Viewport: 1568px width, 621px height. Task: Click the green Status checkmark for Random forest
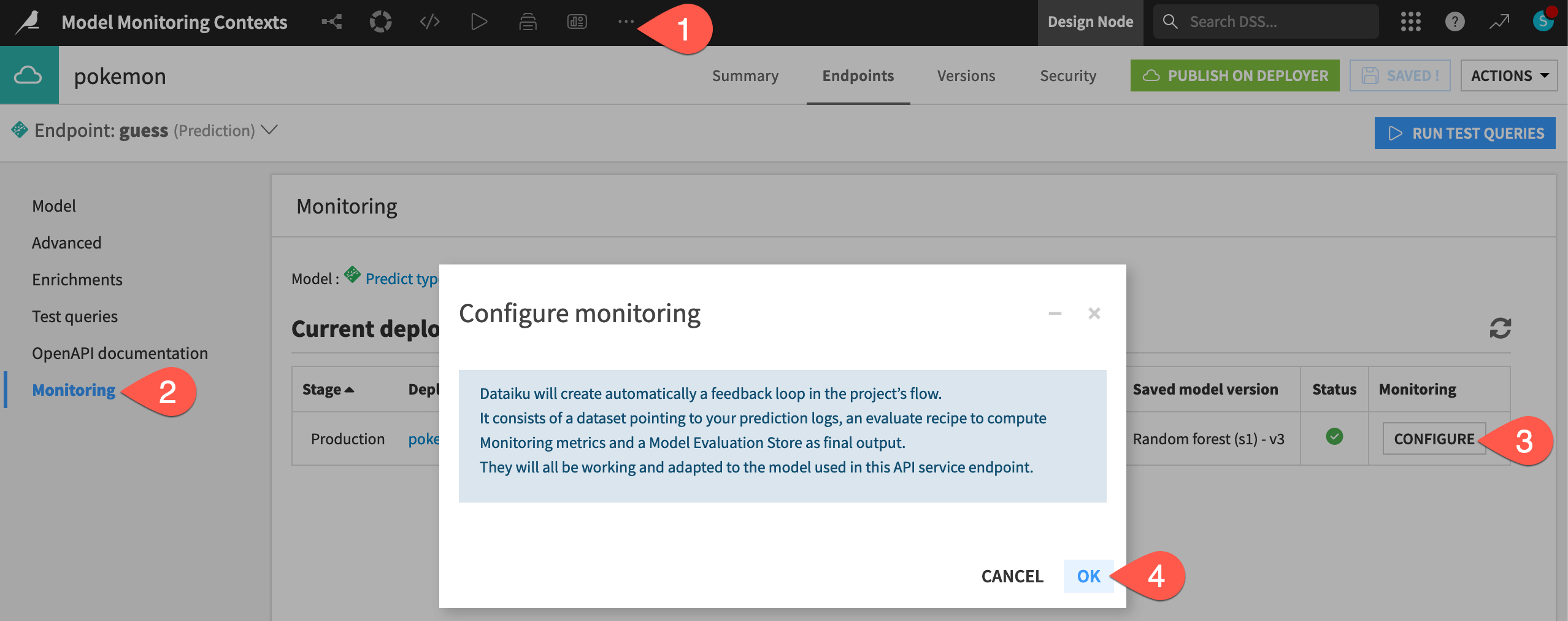[1335, 437]
